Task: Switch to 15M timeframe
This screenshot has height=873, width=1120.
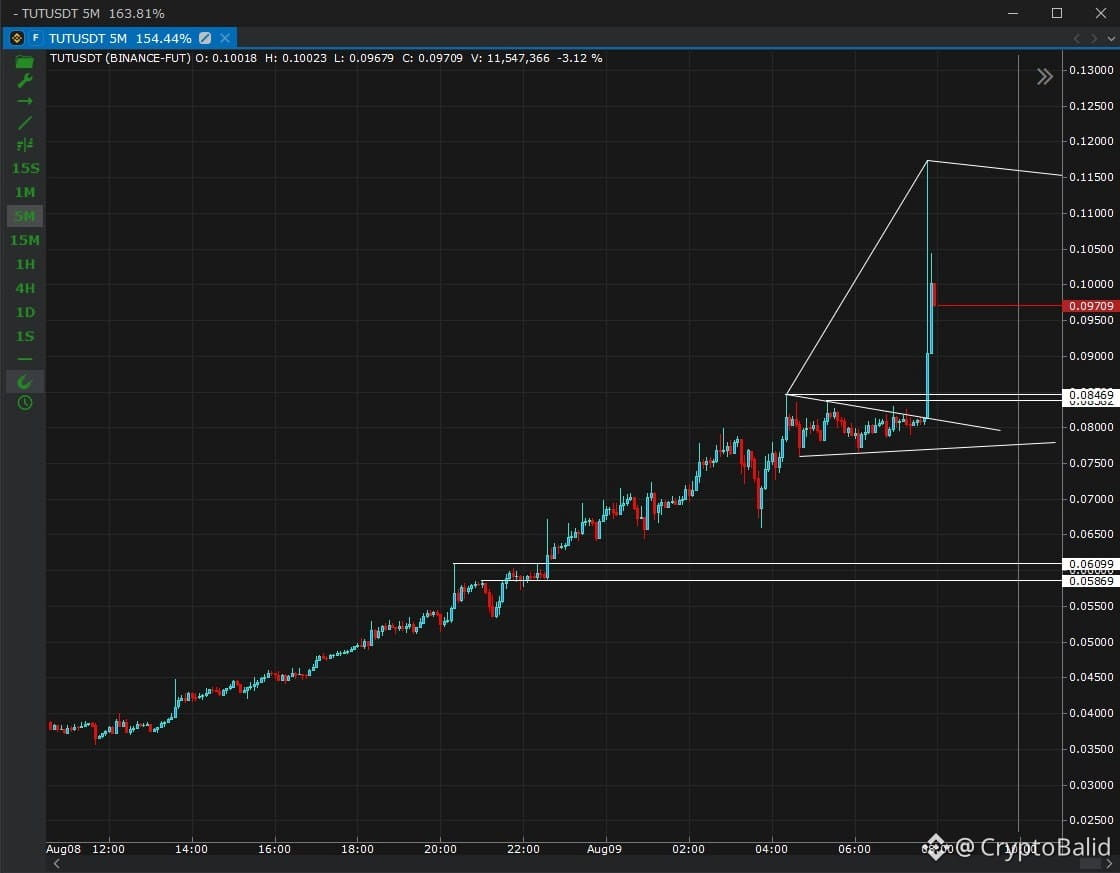Action: pyautogui.click(x=25, y=240)
